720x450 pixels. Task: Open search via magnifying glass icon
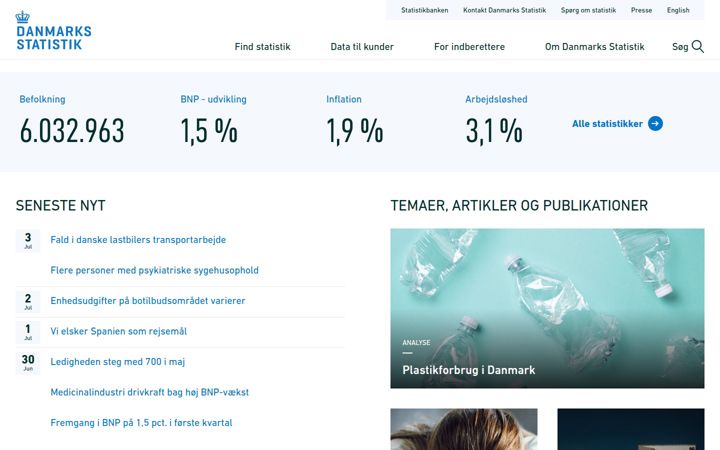pyautogui.click(x=698, y=46)
